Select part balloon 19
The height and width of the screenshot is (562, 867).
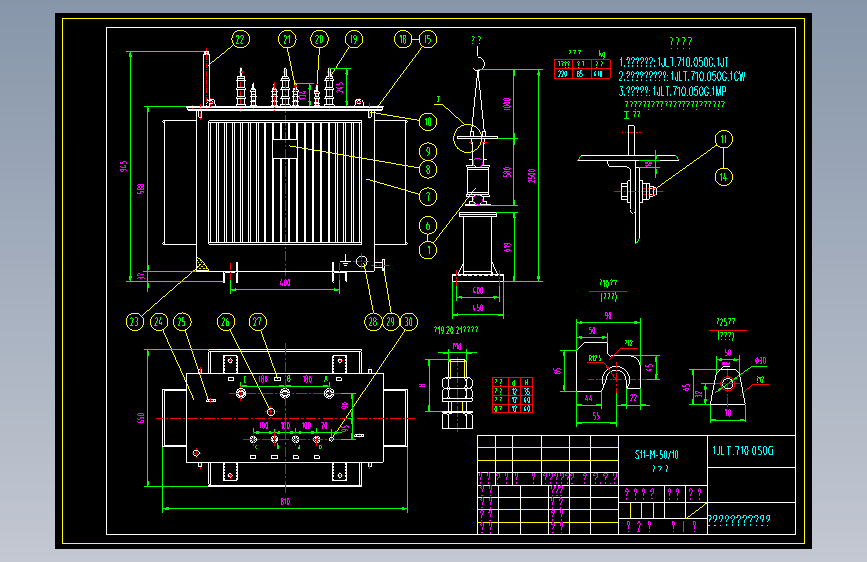point(354,39)
